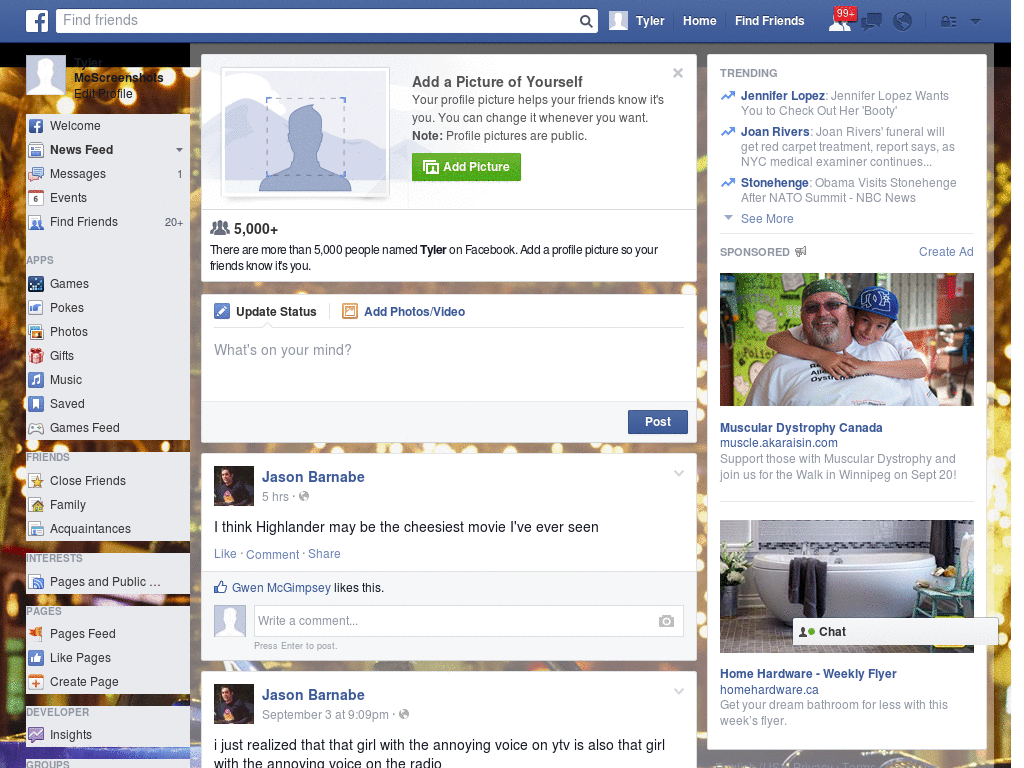Click the Insights chart icon

(x=36, y=735)
